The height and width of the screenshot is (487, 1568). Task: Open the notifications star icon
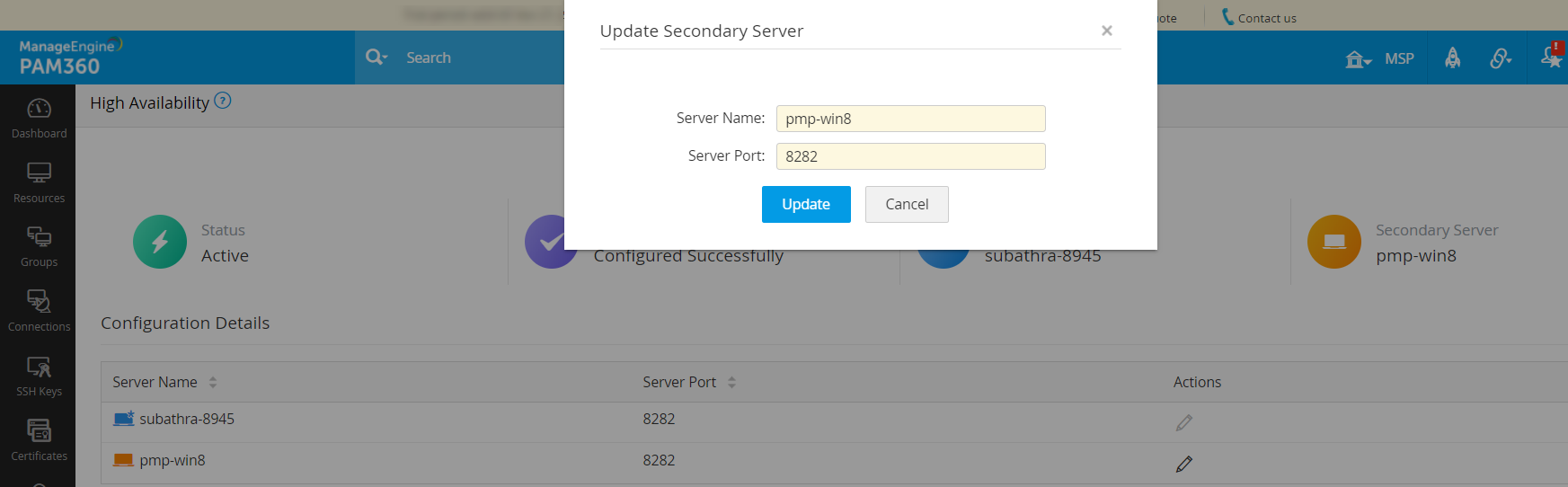tap(1551, 57)
